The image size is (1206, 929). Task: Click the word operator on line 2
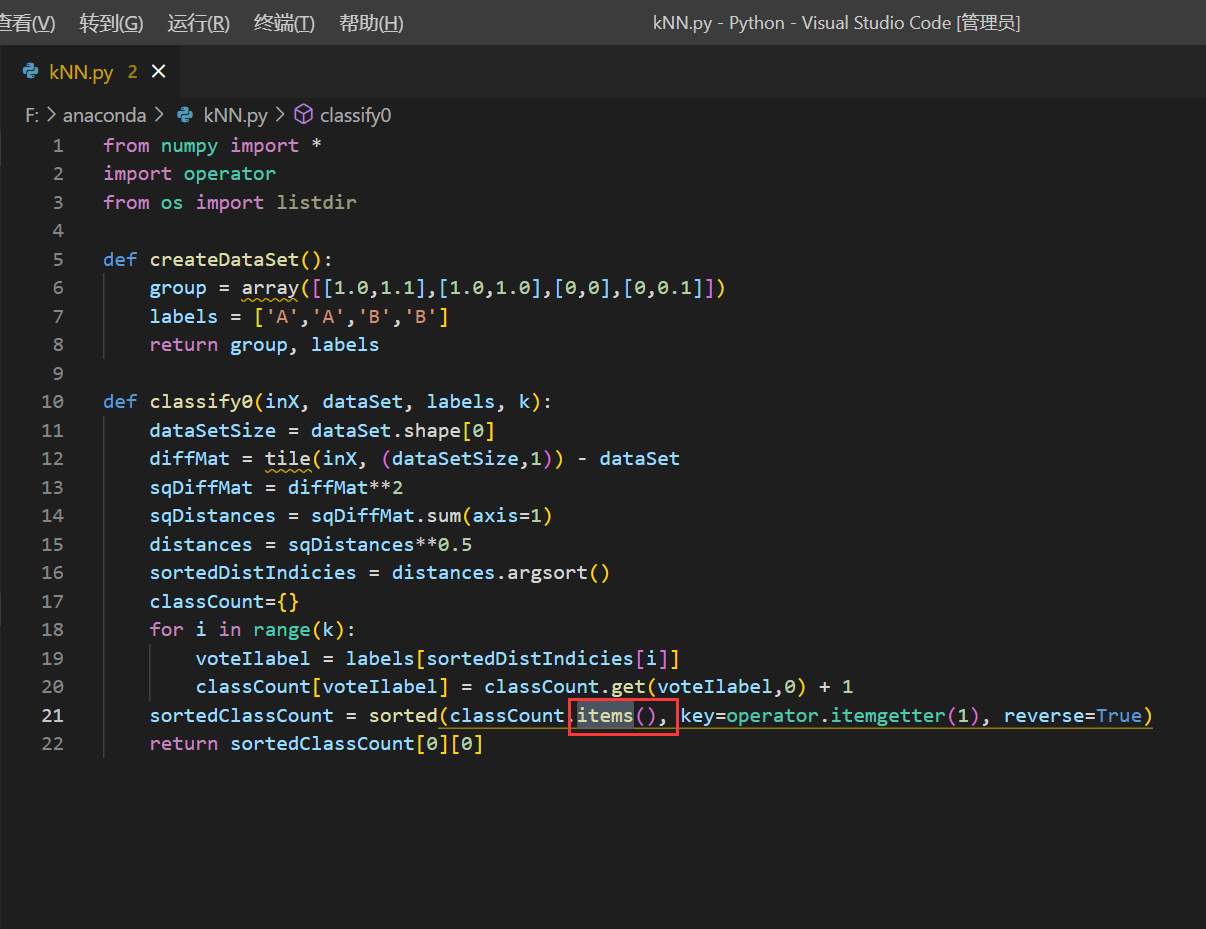229,174
